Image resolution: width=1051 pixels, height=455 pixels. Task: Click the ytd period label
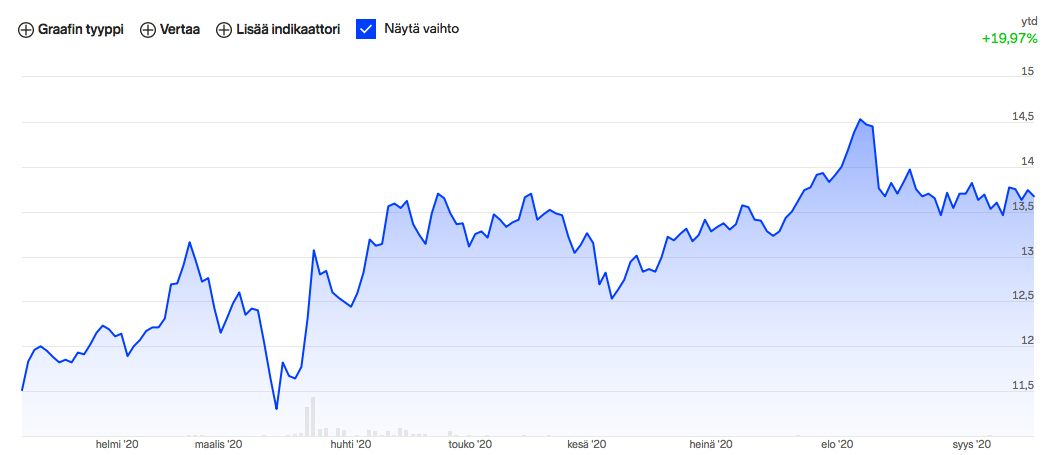(x=1028, y=21)
